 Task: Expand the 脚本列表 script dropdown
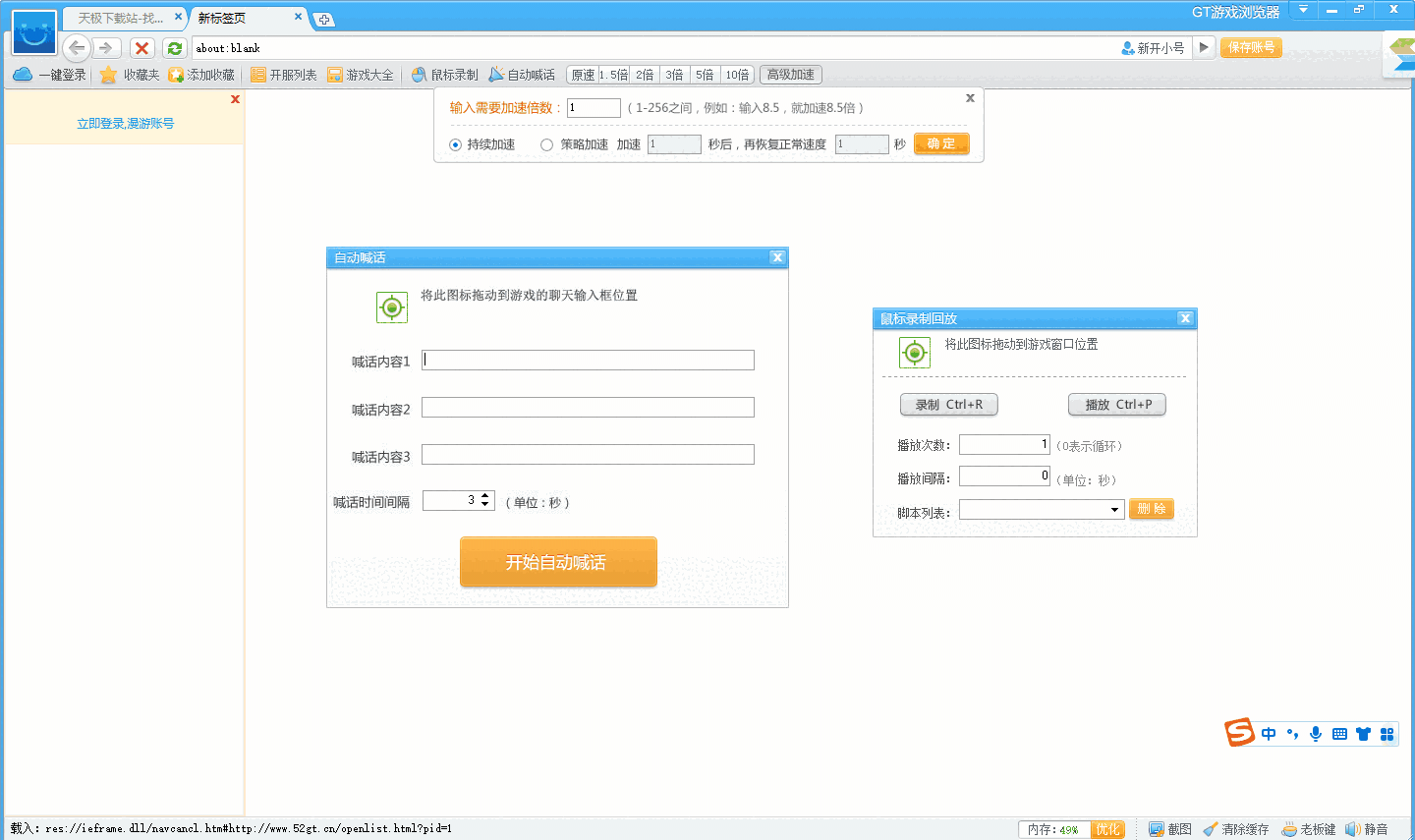(1114, 510)
